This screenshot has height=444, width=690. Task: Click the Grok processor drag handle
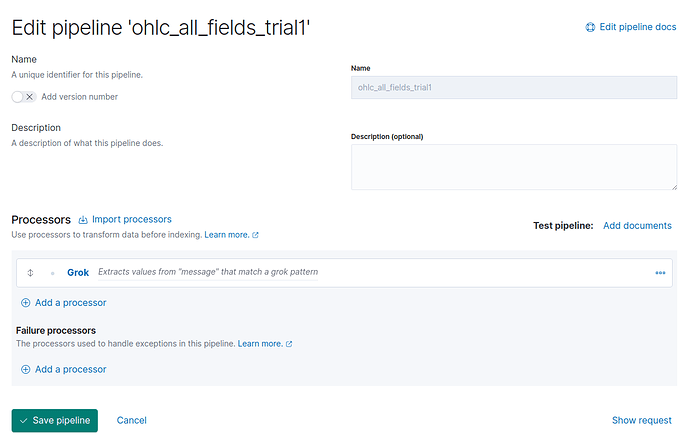(x=31, y=273)
